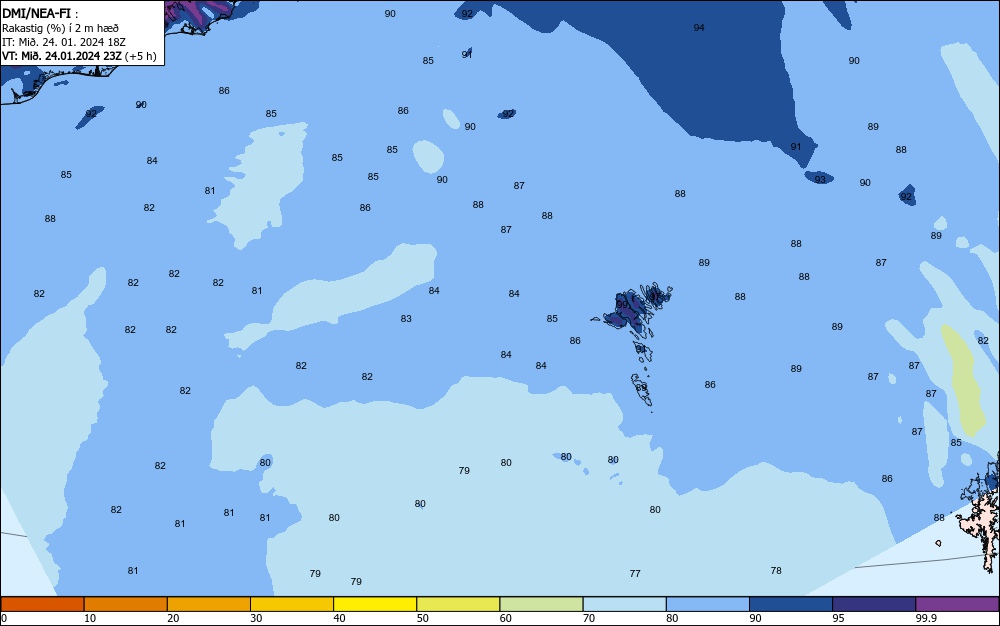The width and height of the screenshot is (1000, 626).
Task: Select the "50" legend scale label
Action: pos(423,618)
